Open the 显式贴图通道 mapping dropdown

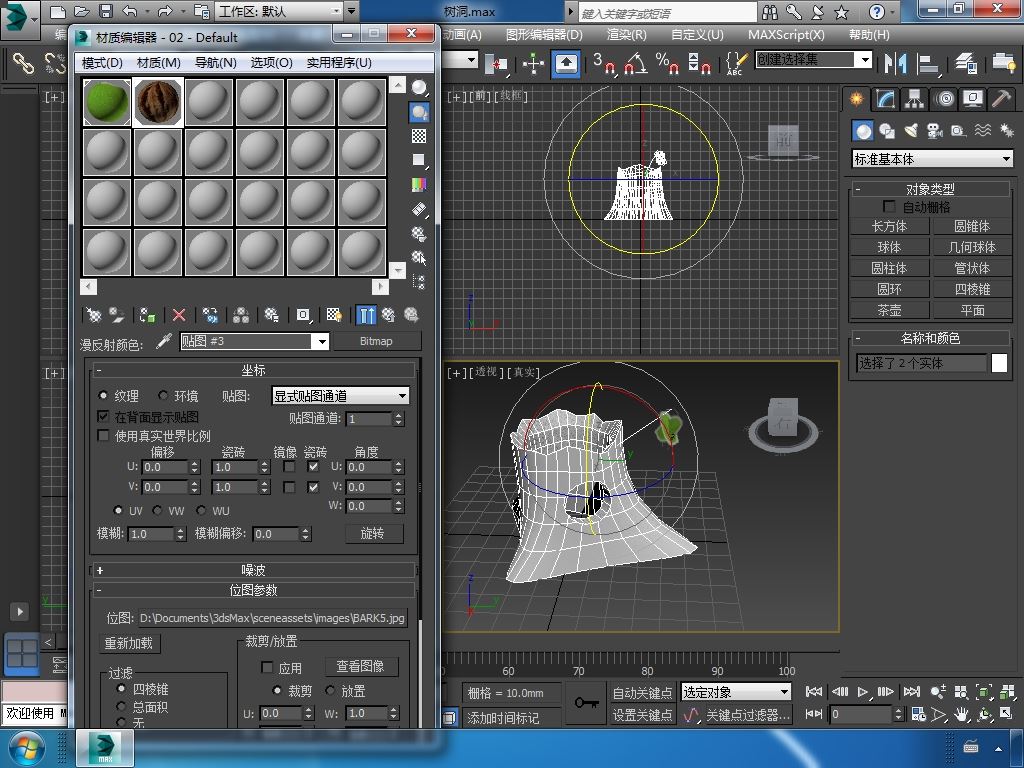pos(340,396)
